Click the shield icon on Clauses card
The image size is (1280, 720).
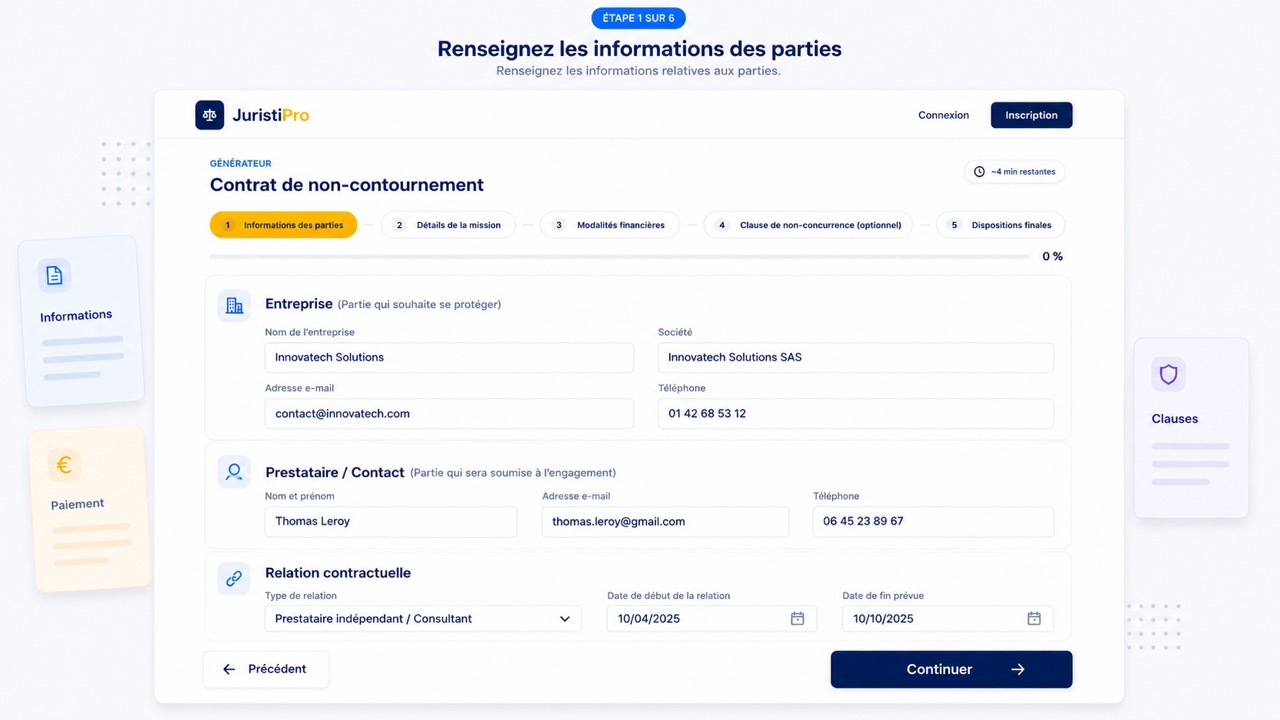[1168, 374]
